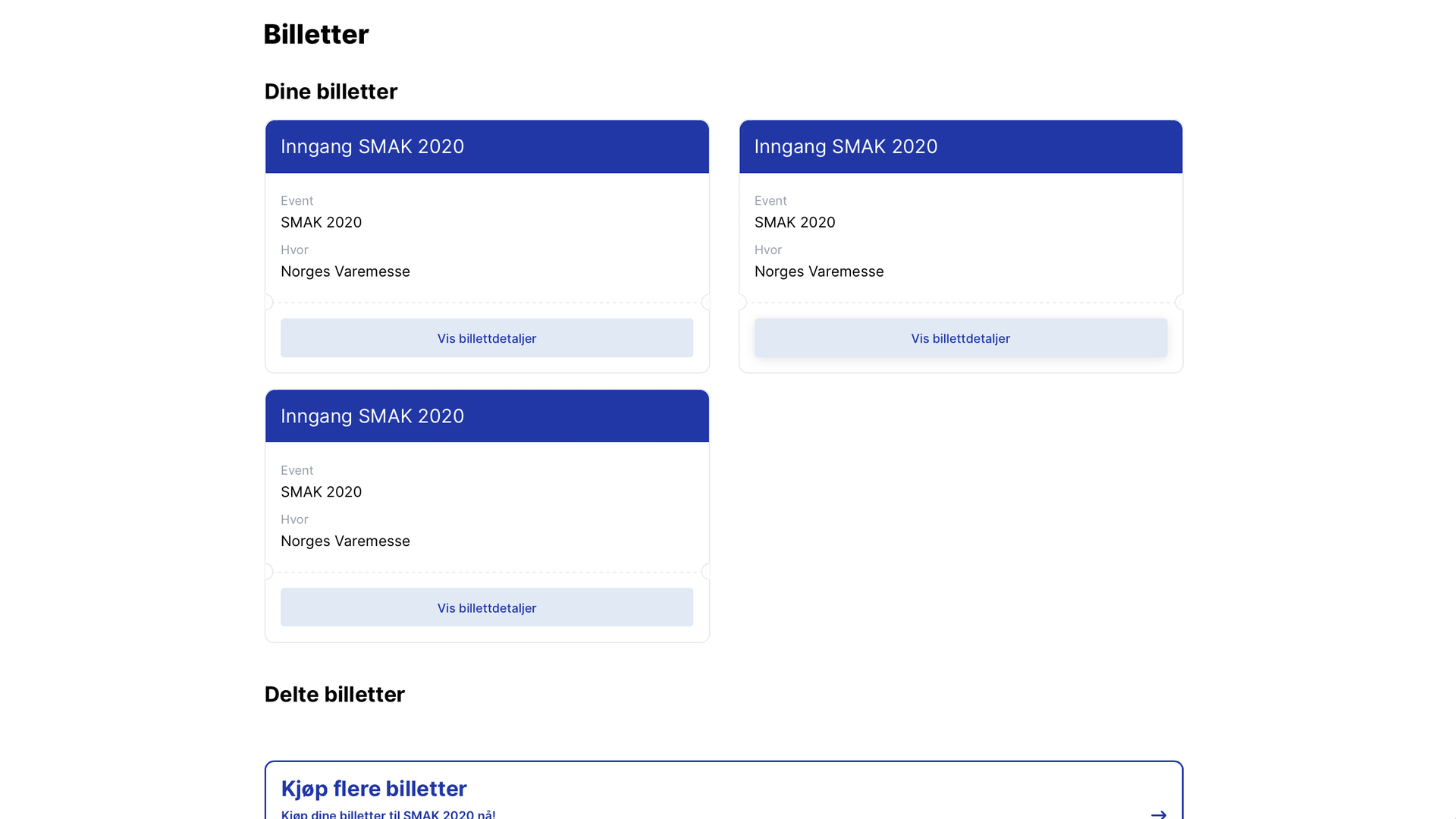Click Kjøp dine billetter til SMAK 2020 nå! text

pos(388,814)
